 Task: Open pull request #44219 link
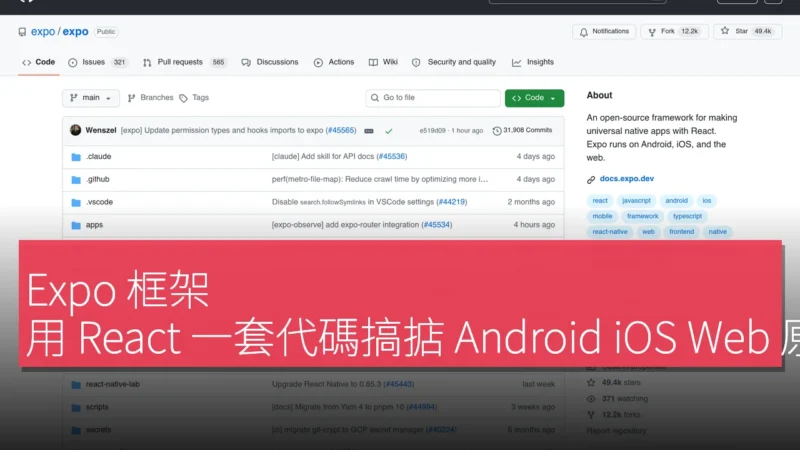[x=452, y=202]
